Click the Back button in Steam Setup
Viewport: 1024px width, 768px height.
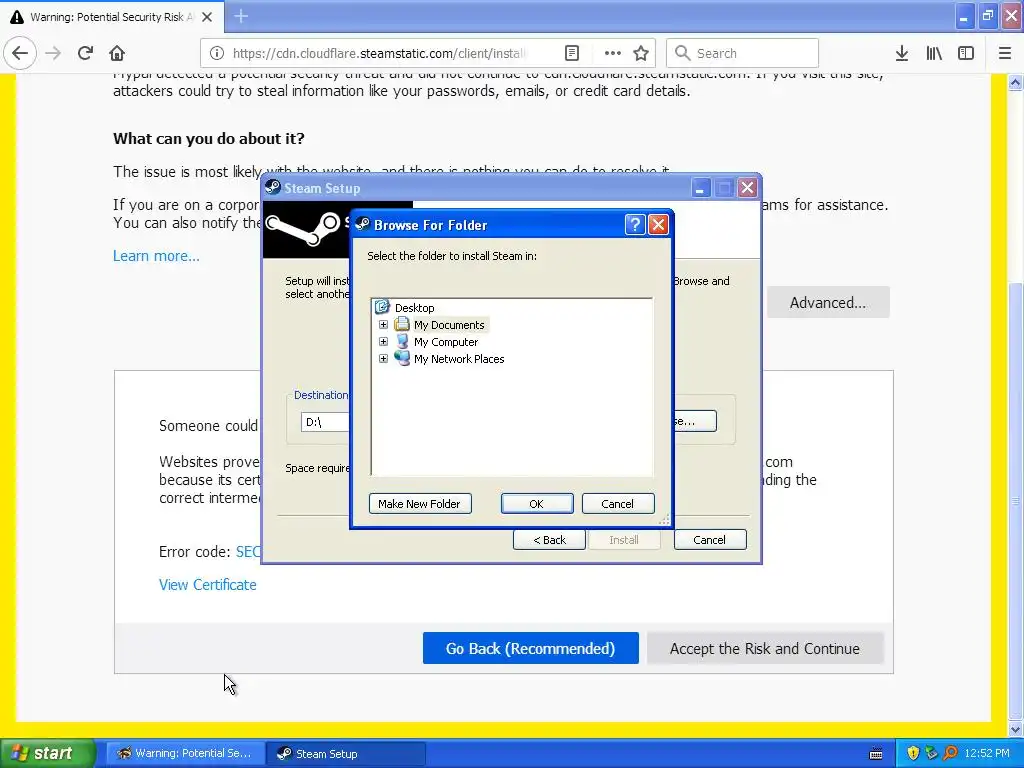(x=549, y=540)
